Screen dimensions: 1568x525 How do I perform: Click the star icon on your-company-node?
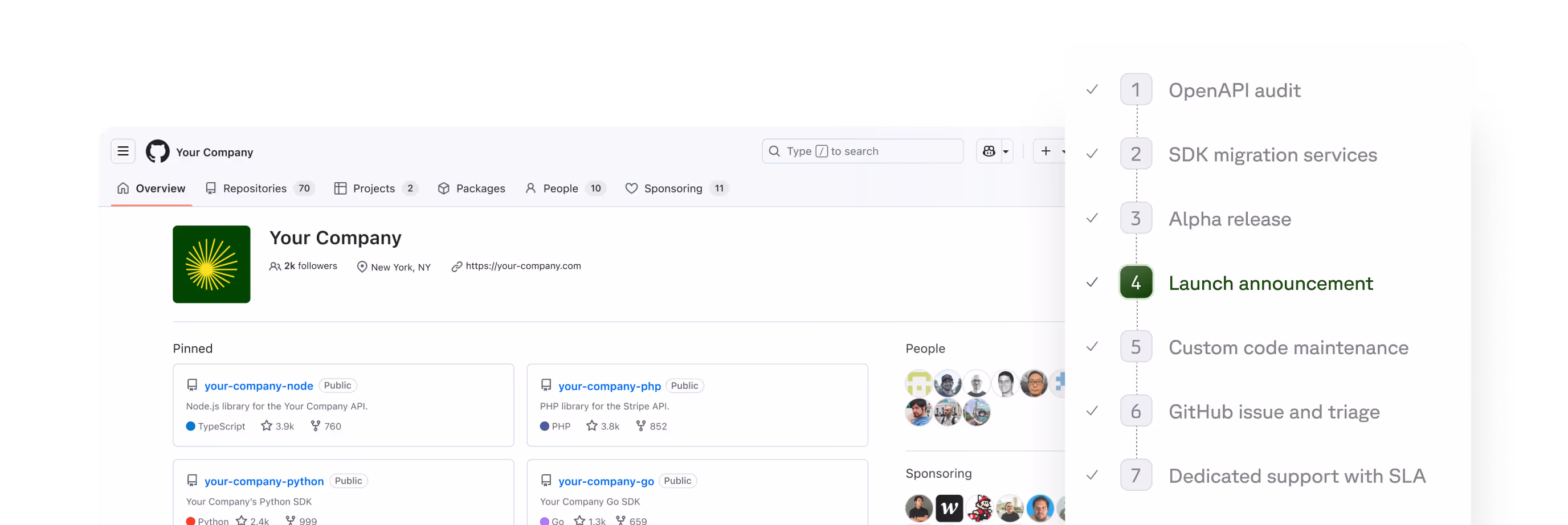click(266, 426)
